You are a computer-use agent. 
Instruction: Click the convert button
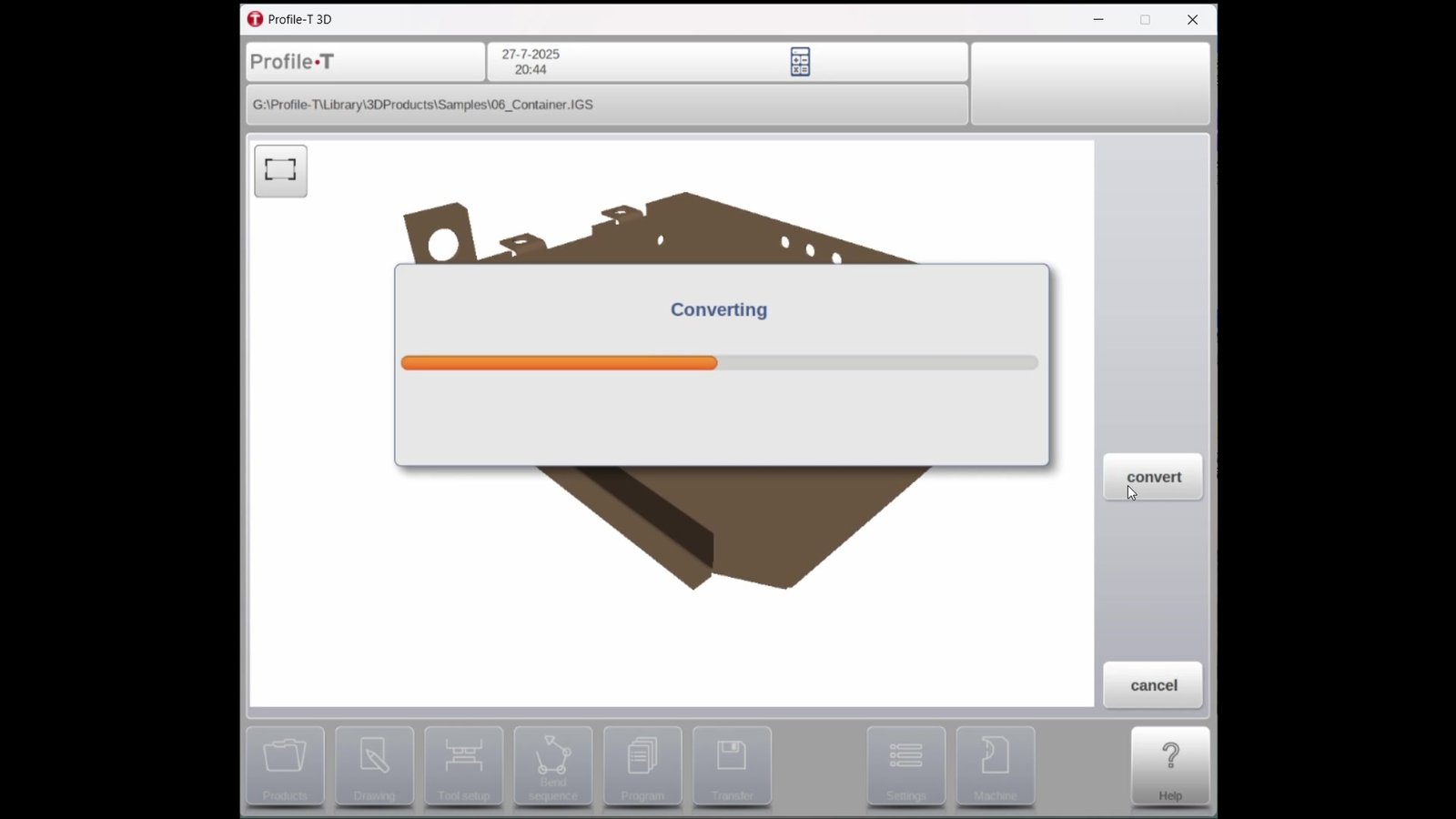(x=1153, y=477)
